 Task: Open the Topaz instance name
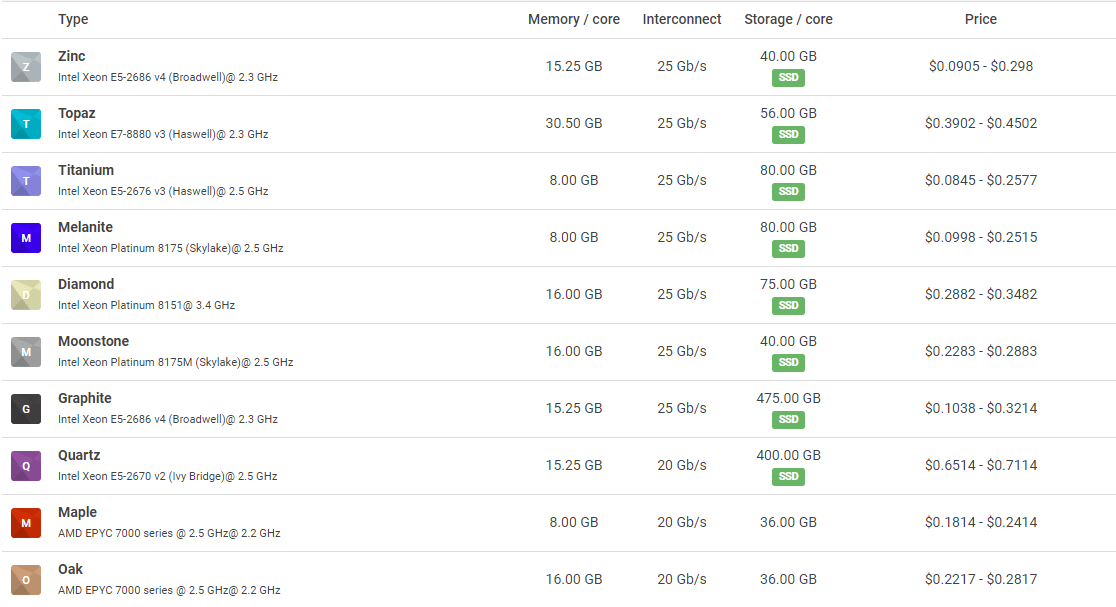pos(77,113)
